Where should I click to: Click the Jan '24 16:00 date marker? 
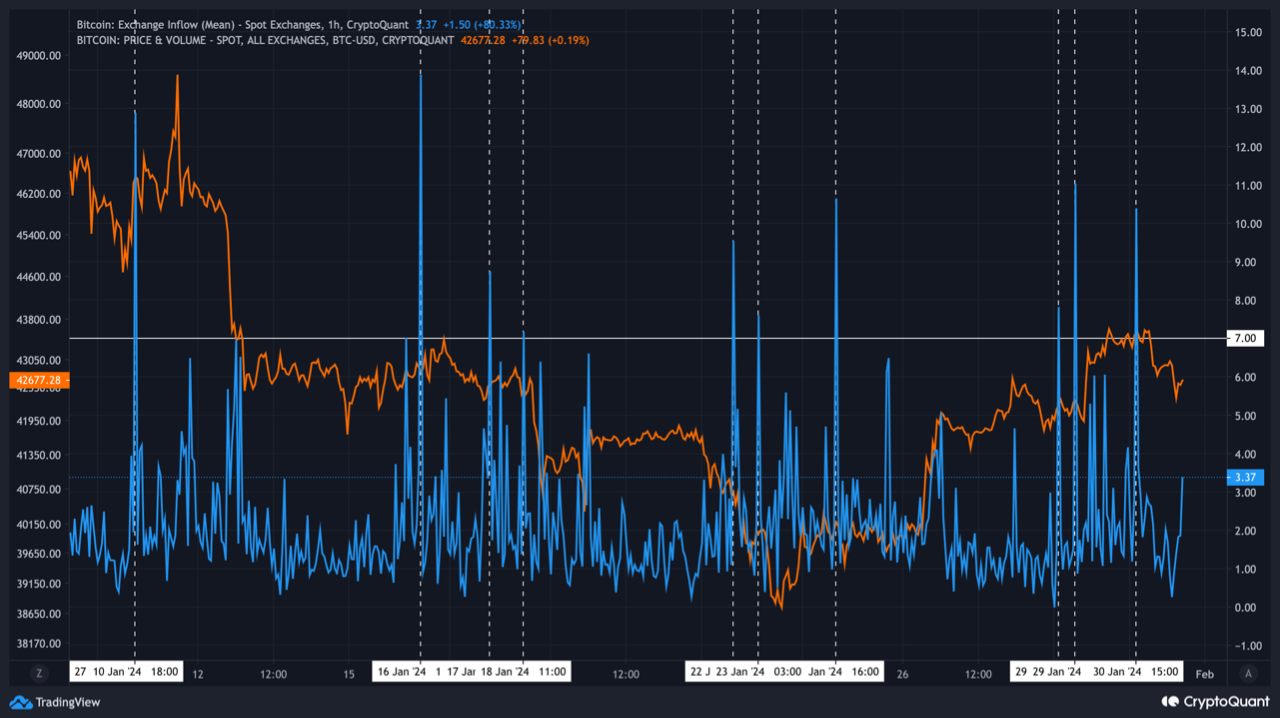[x=844, y=672]
